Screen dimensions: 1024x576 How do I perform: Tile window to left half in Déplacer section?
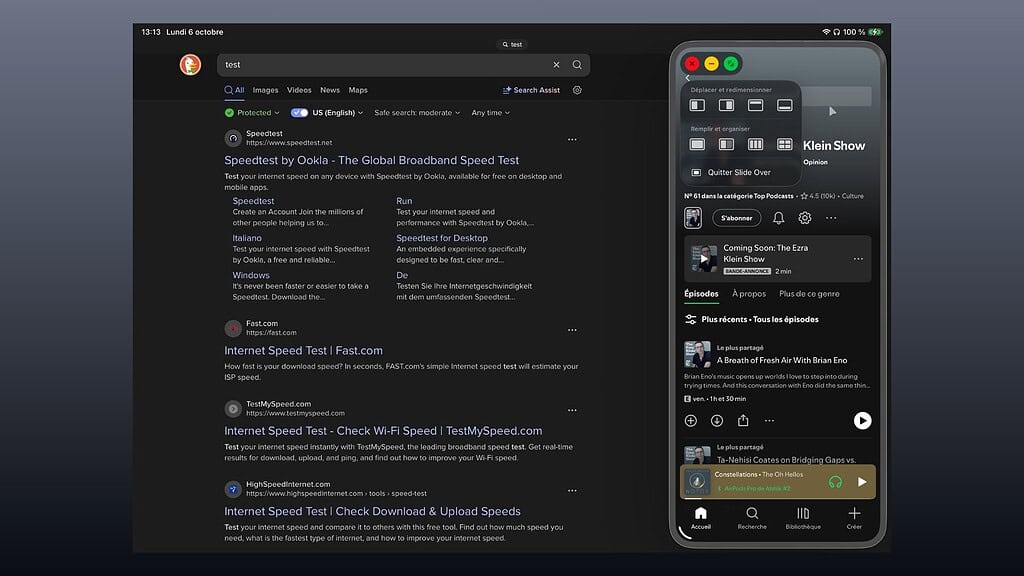[x=697, y=105]
